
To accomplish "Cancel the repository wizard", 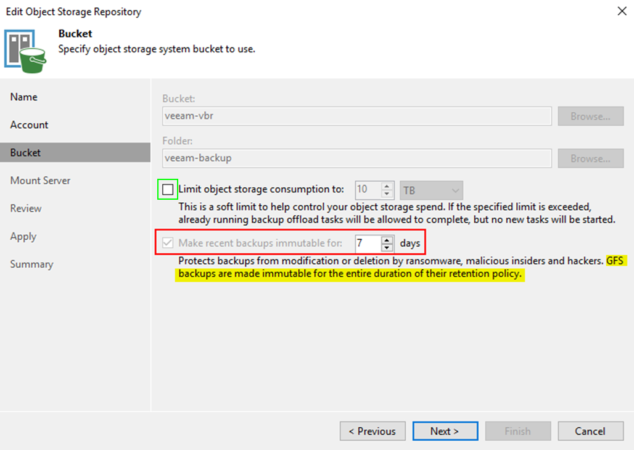I will pyautogui.click(x=589, y=431).
